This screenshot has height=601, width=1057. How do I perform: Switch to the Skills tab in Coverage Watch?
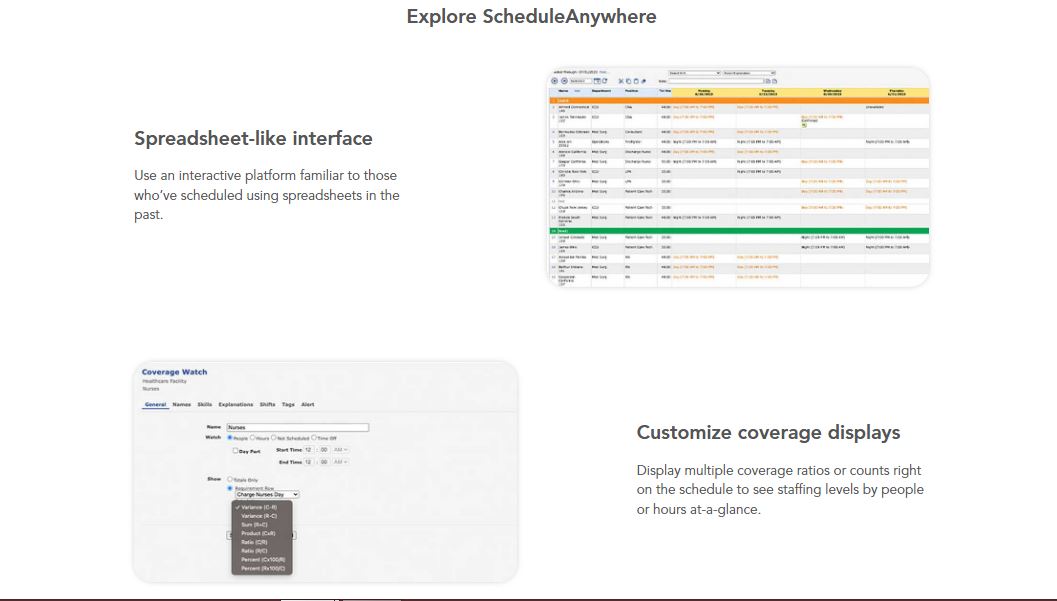pyautogui.click(x=204, y=405)
